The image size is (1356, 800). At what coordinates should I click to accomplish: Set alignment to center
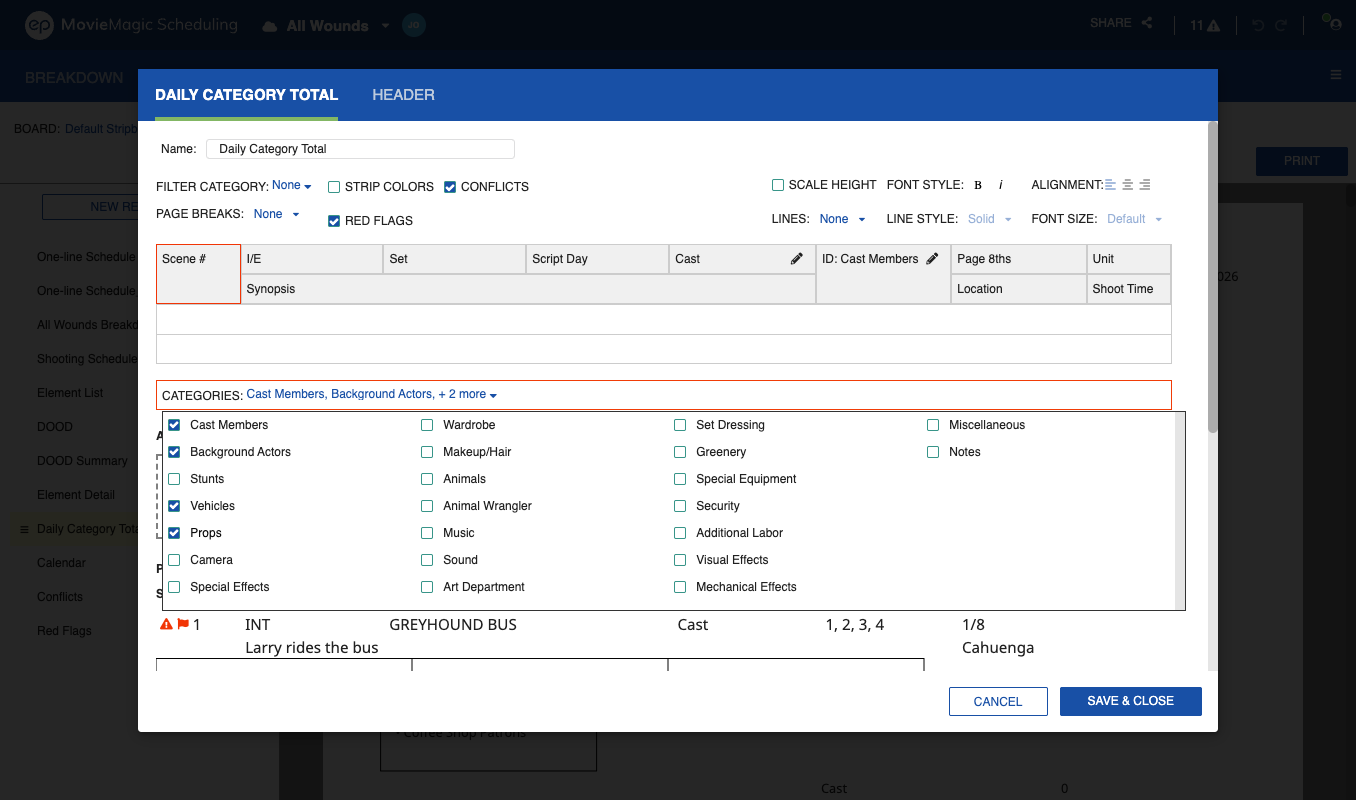coord(1128,185)
